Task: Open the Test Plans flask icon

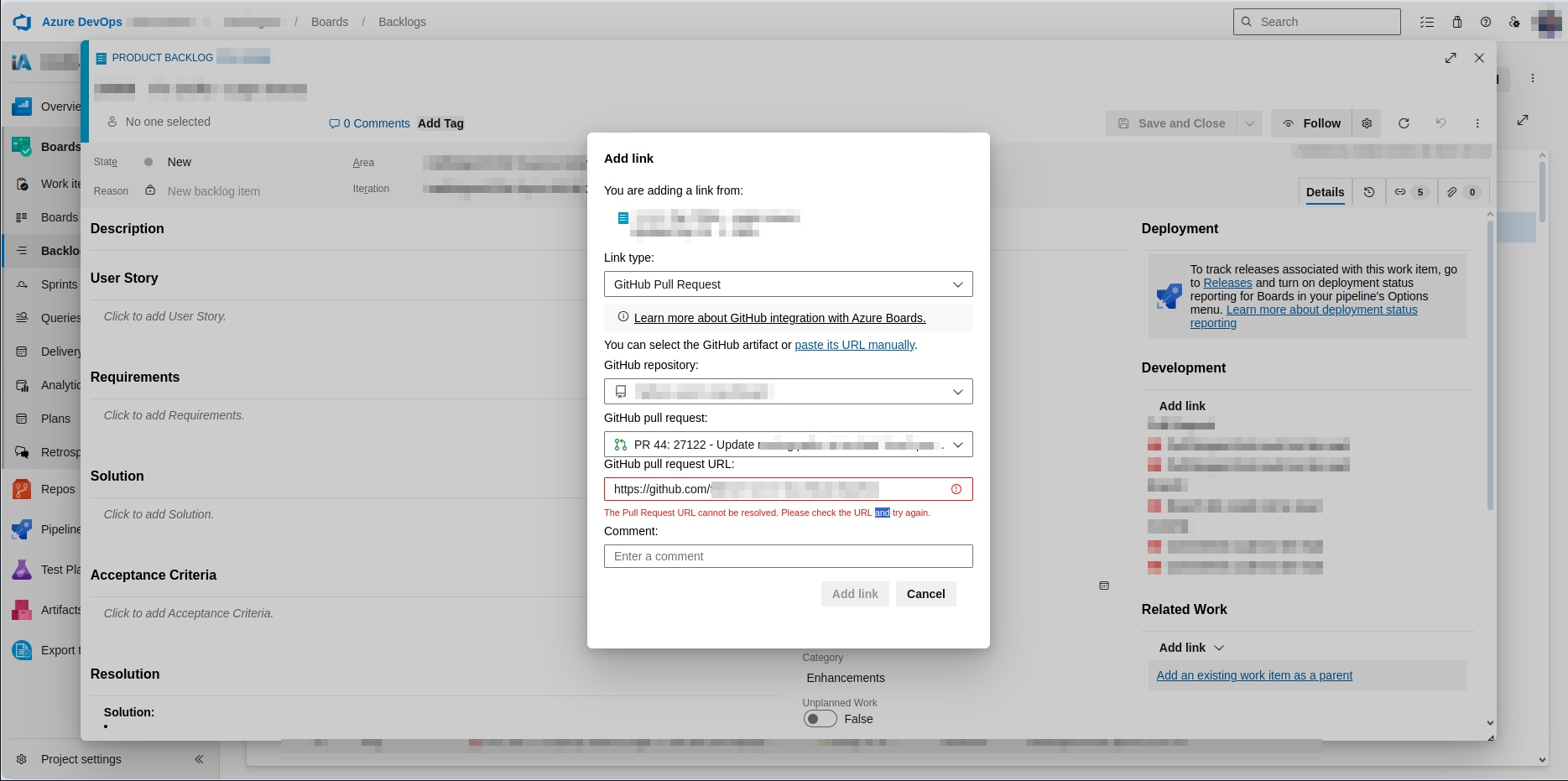Action: (x=22, y=570)
